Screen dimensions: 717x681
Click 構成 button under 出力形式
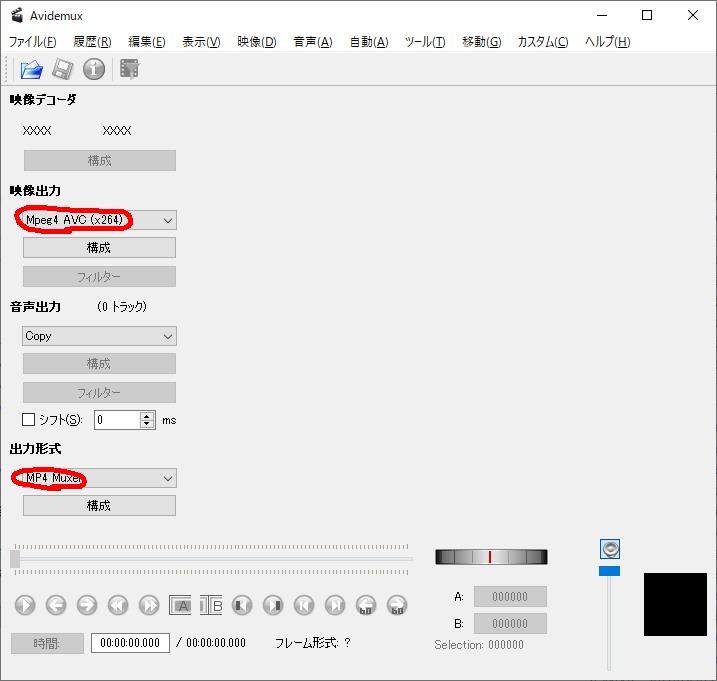pyautogui.click(x=99, y=506)
